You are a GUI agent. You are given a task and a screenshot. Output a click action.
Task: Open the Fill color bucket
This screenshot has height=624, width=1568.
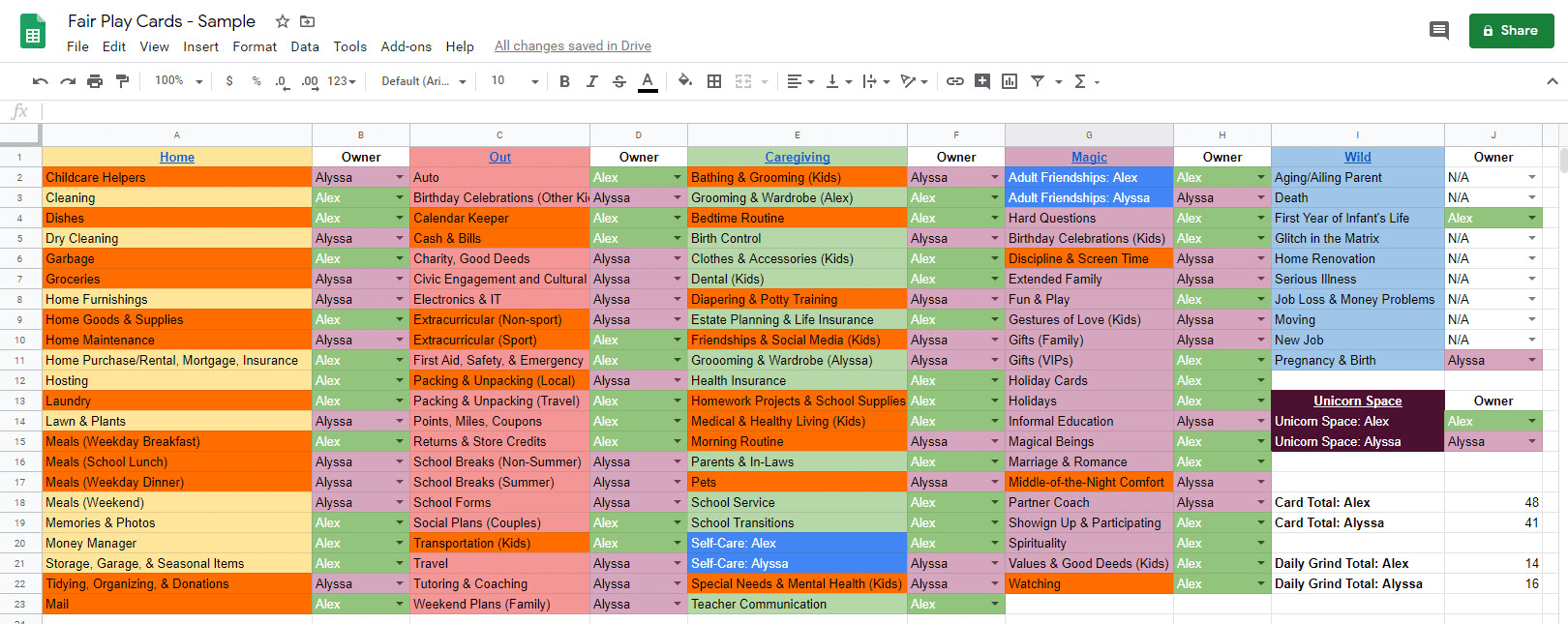685,81
